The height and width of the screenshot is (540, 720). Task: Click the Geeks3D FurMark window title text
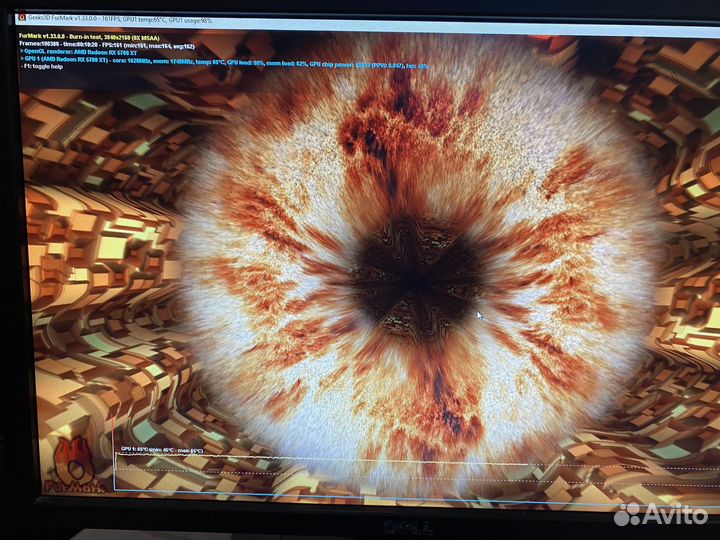tap(119, 19)
